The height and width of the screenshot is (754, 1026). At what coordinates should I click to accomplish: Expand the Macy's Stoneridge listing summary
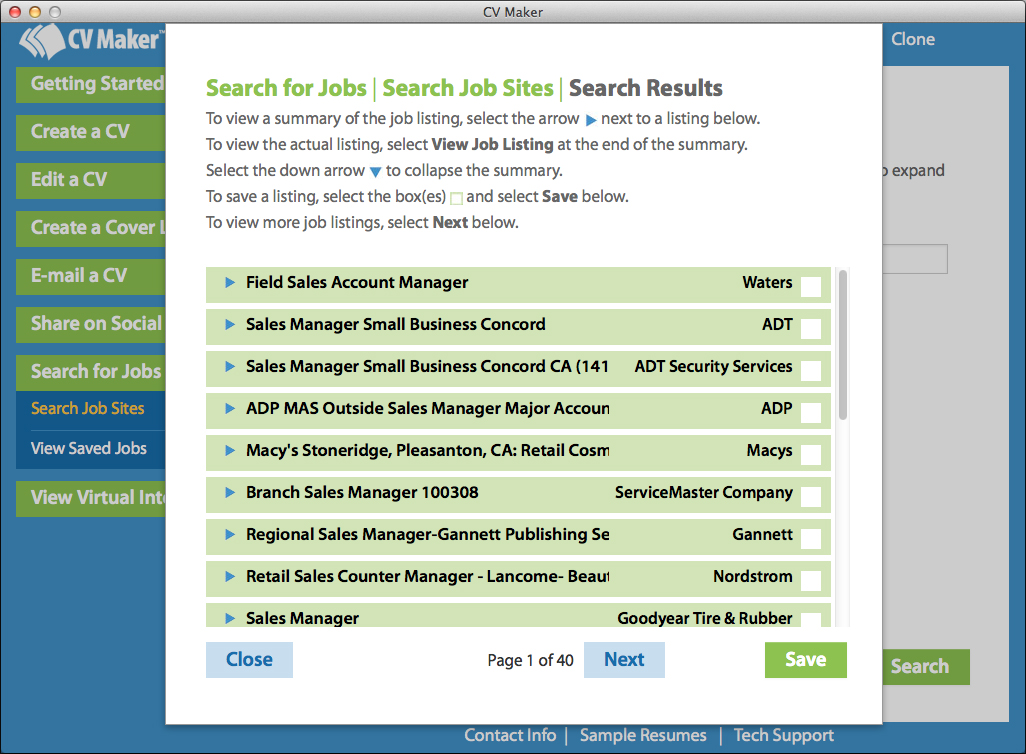tap(228, 451)
